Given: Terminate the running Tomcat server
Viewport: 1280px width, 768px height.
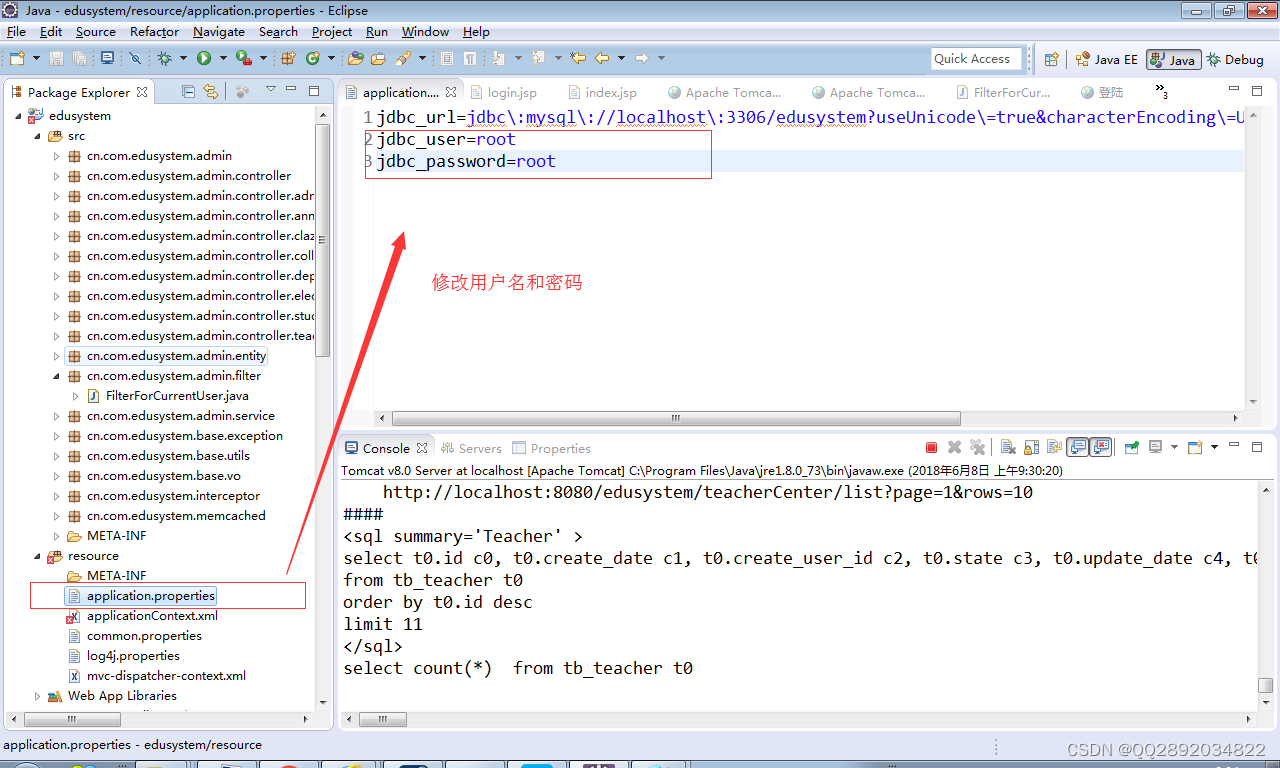Looking at the screenshot, I should (931, 447).
